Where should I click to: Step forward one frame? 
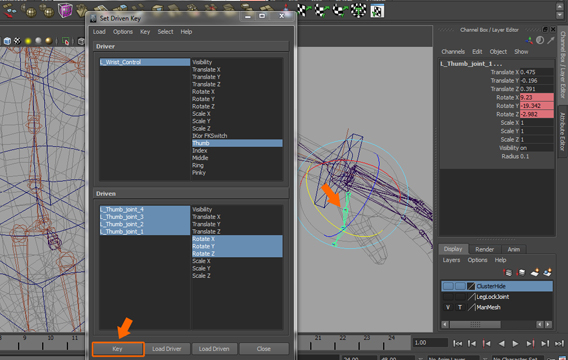point(545,343)
